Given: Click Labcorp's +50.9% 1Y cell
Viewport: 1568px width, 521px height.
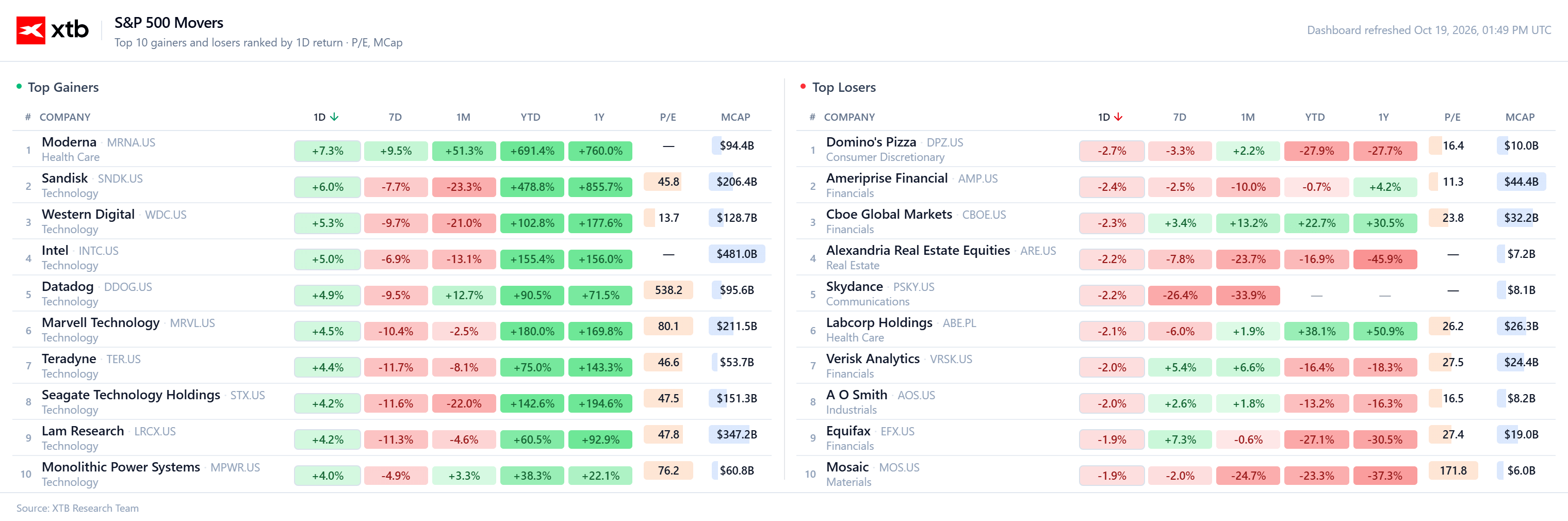Looking at the screenshot, I should [1385, 332].
